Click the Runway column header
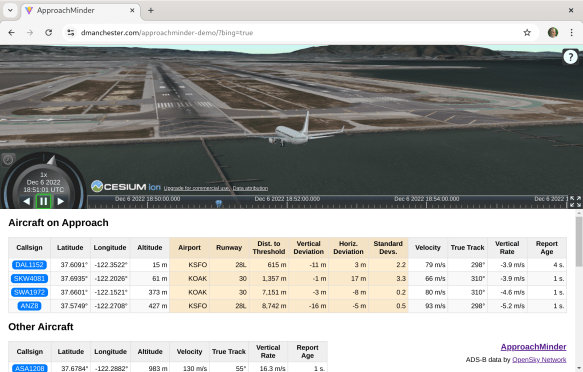 (229, 248)
